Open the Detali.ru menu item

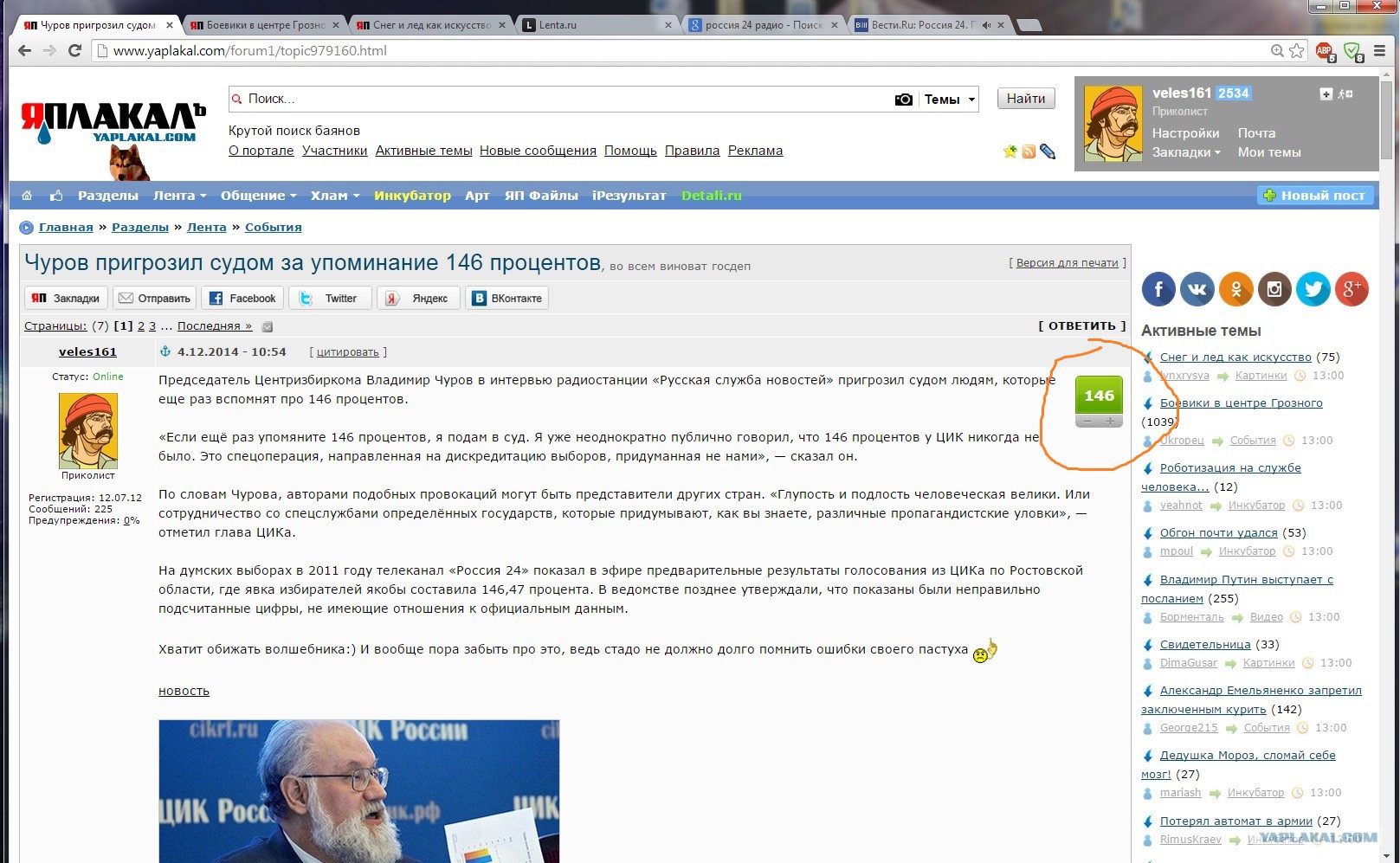point(712,196)
